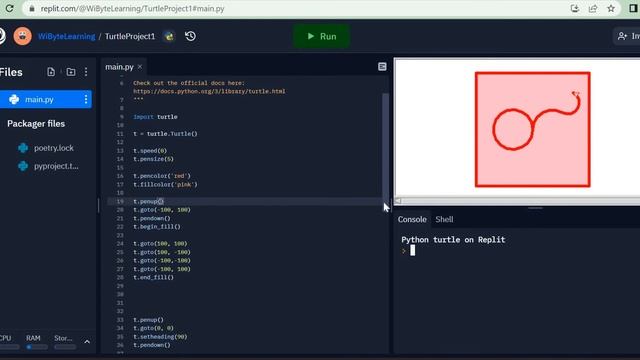The width and height of the screenshot is (640, 360).
Task: Click the share page icon in address bar
Action: (593, 9)
